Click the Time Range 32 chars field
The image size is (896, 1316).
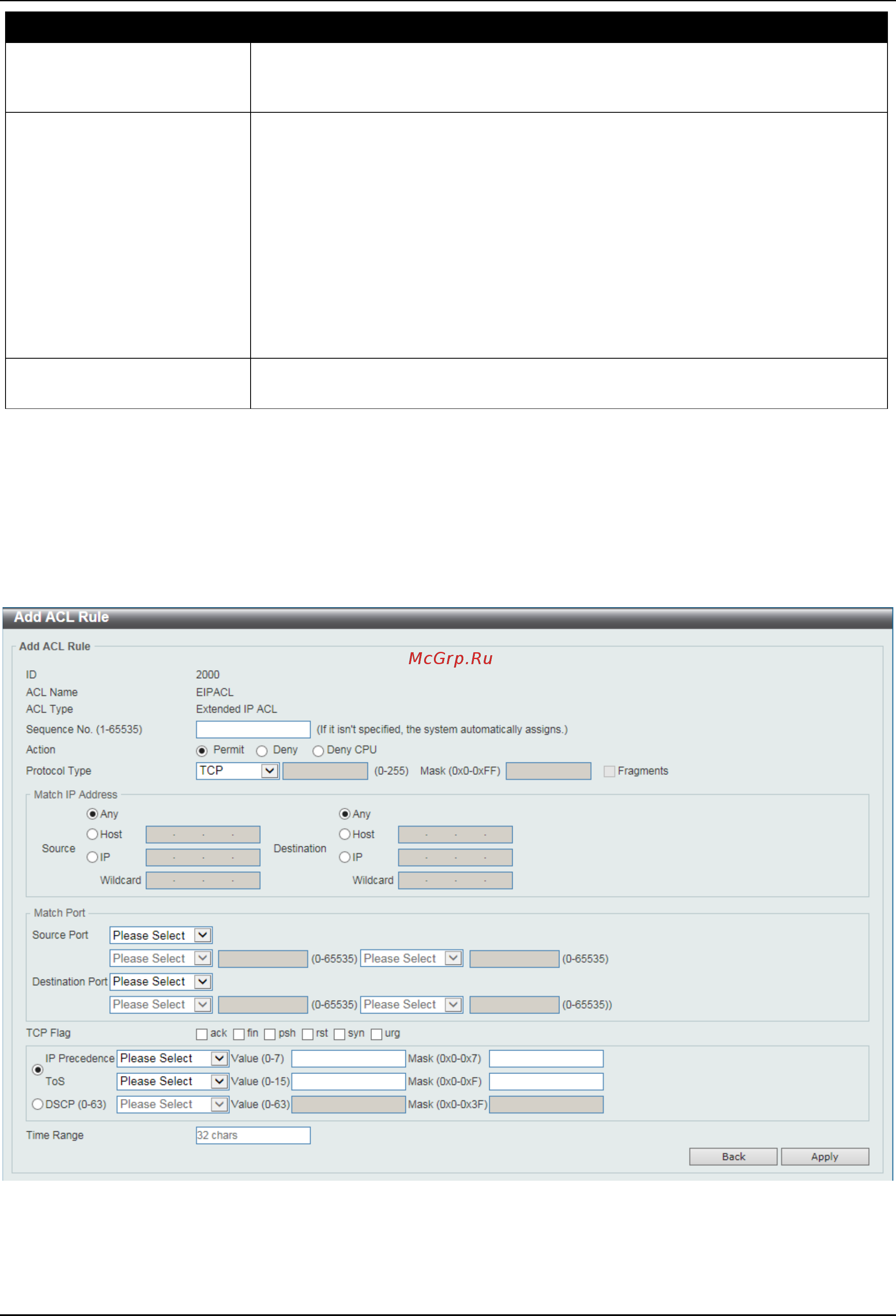pos(253,1135)
